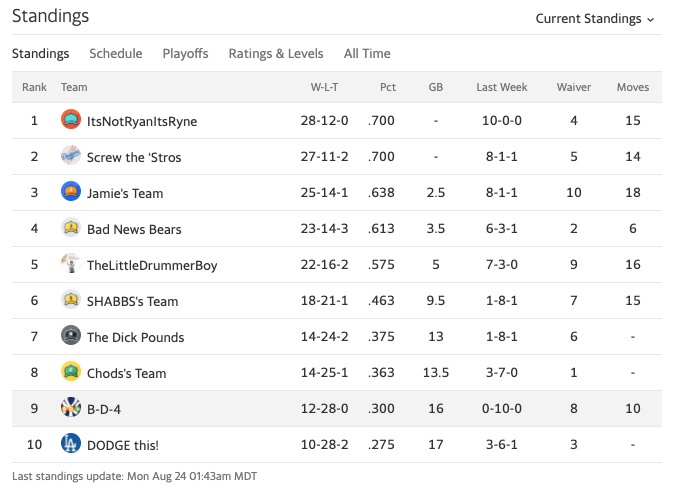The width and height of the screenshot is (677, 498).
Task: Click SHABBS's Team avatar icon
Action: pyautogui.click(x=70, y=300)
